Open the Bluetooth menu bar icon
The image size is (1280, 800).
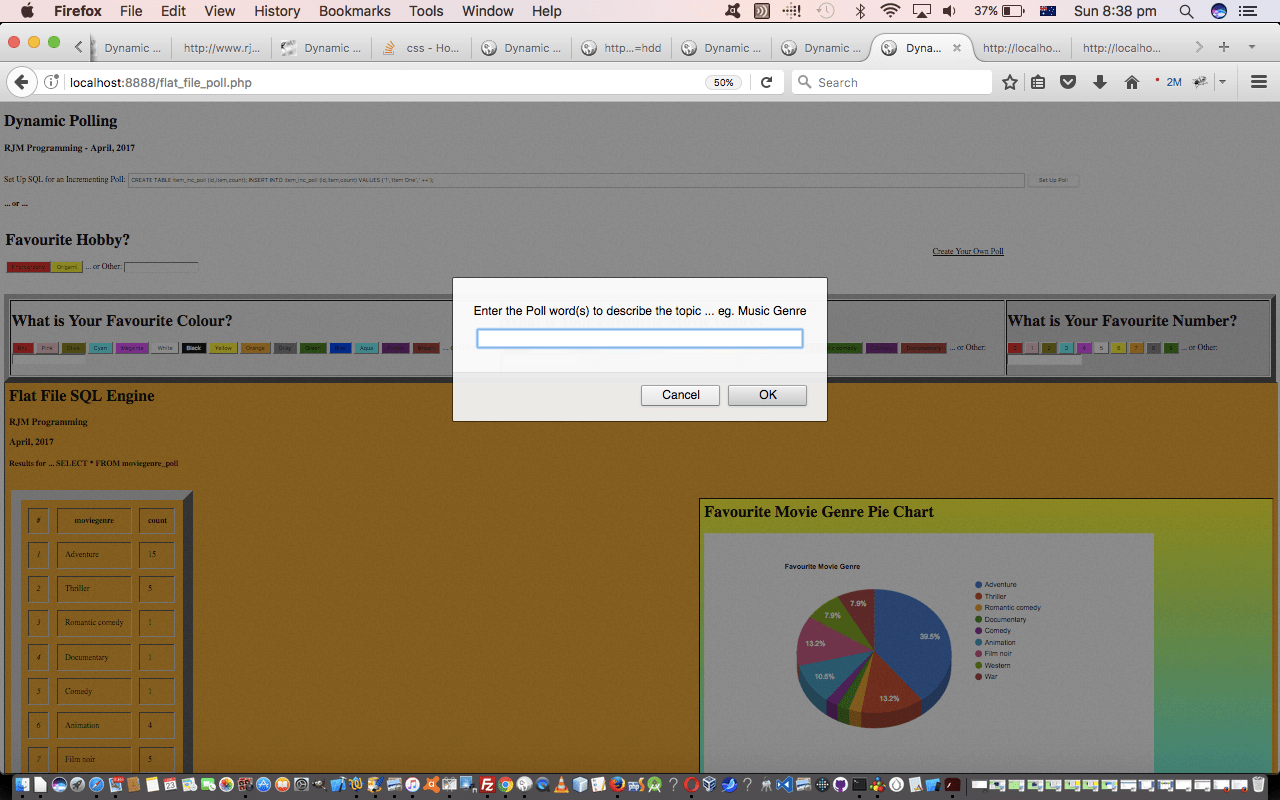pos(860,11)
